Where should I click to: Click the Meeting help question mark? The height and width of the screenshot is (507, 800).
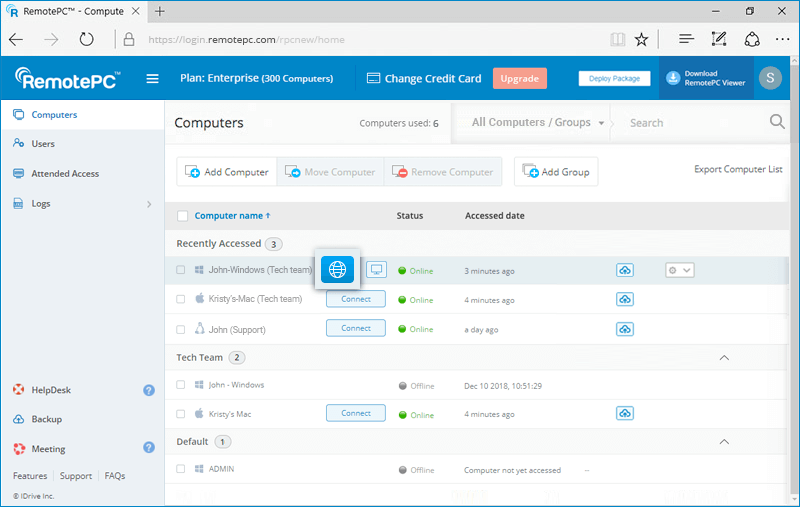[149, 447]
